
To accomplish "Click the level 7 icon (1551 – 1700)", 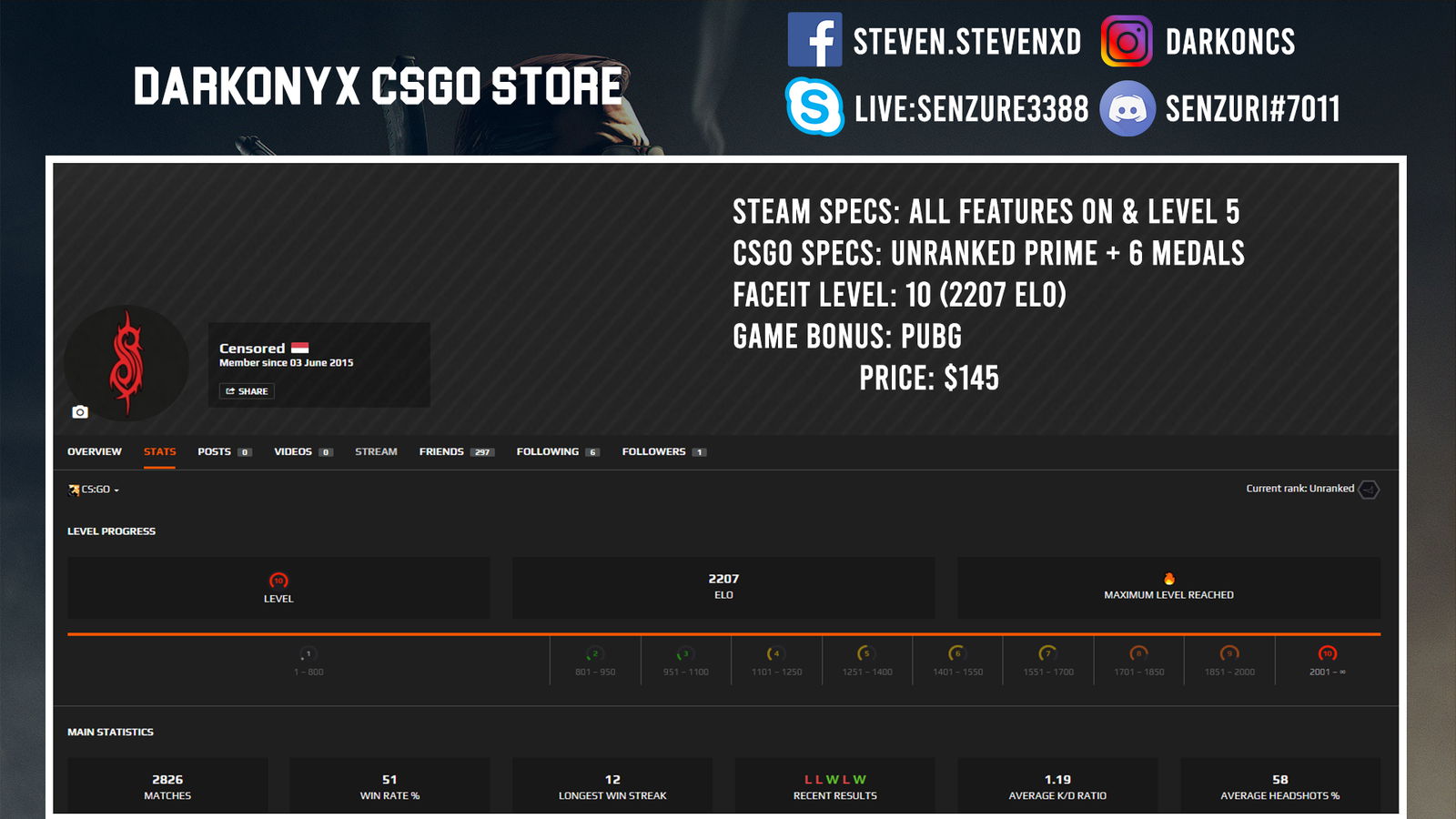I will click(x=1047, y=653).
